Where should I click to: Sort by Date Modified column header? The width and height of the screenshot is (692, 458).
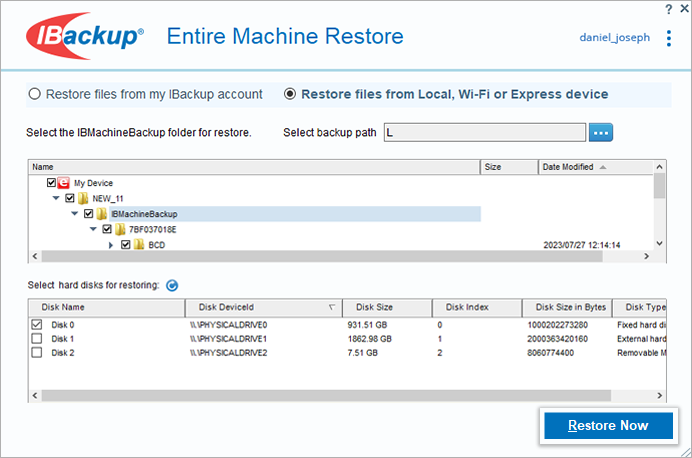tap(595, 167)
